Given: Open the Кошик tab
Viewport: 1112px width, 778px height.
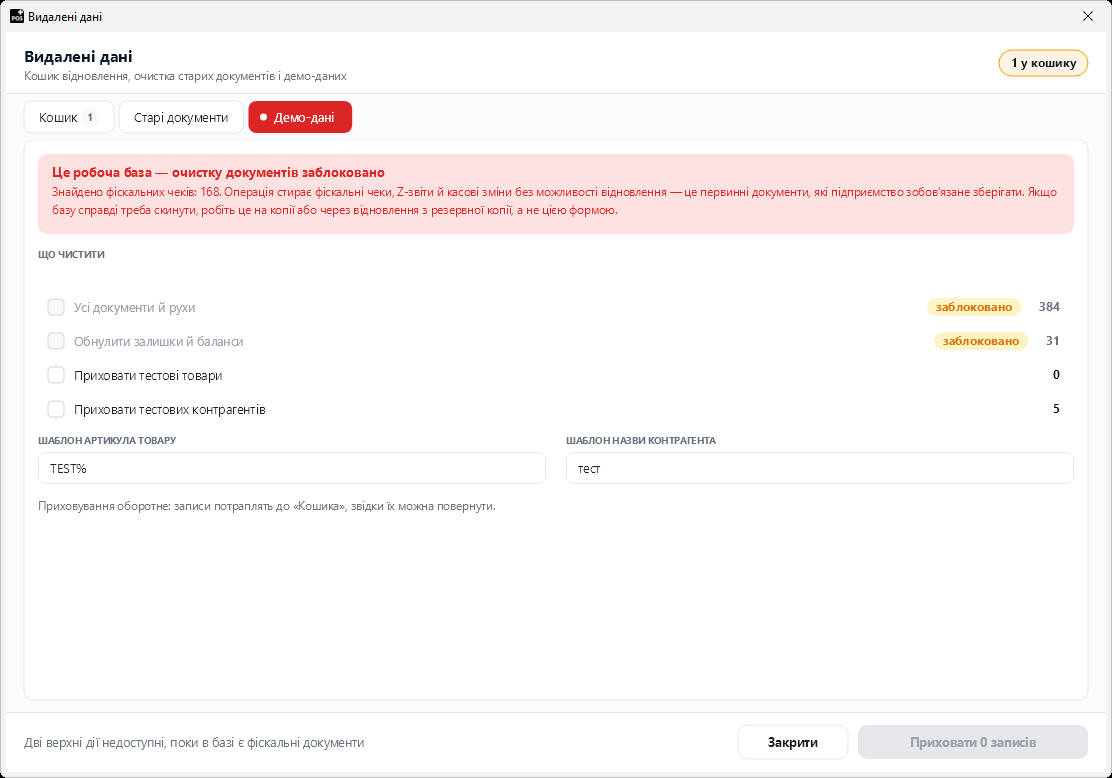Looking at the screenshot, I should point(69,118).
